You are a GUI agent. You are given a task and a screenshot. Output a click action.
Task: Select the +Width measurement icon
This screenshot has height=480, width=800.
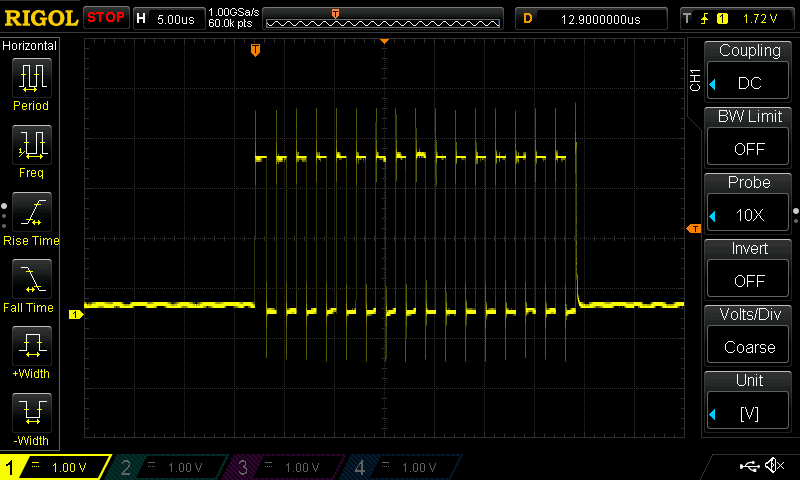(x=32, y=345)
